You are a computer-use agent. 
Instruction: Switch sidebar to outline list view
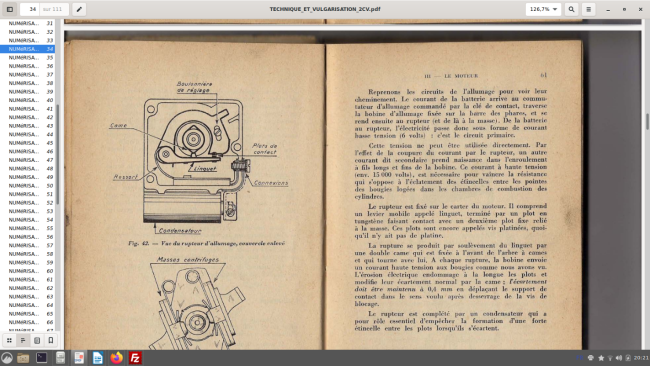(23, 340)
